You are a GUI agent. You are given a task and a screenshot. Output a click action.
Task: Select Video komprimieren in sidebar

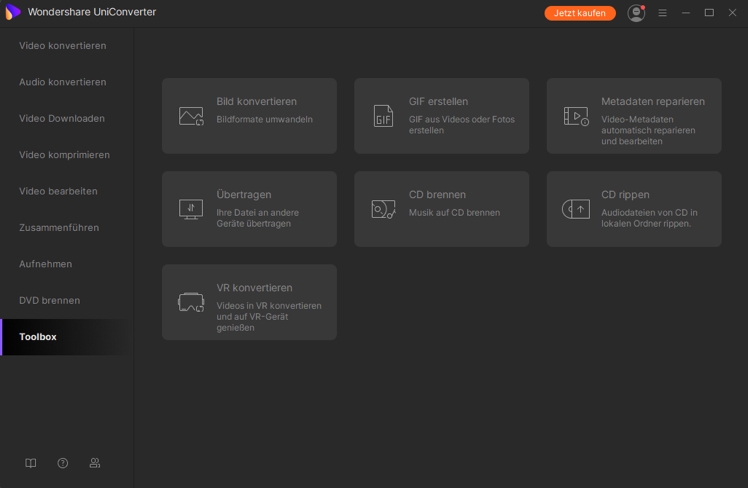click(64, 155)
